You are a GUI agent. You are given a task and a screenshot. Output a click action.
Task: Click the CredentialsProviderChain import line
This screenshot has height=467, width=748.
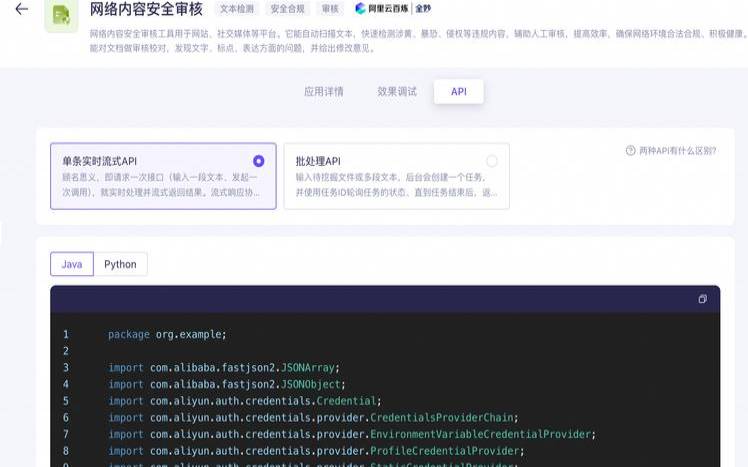313,418
